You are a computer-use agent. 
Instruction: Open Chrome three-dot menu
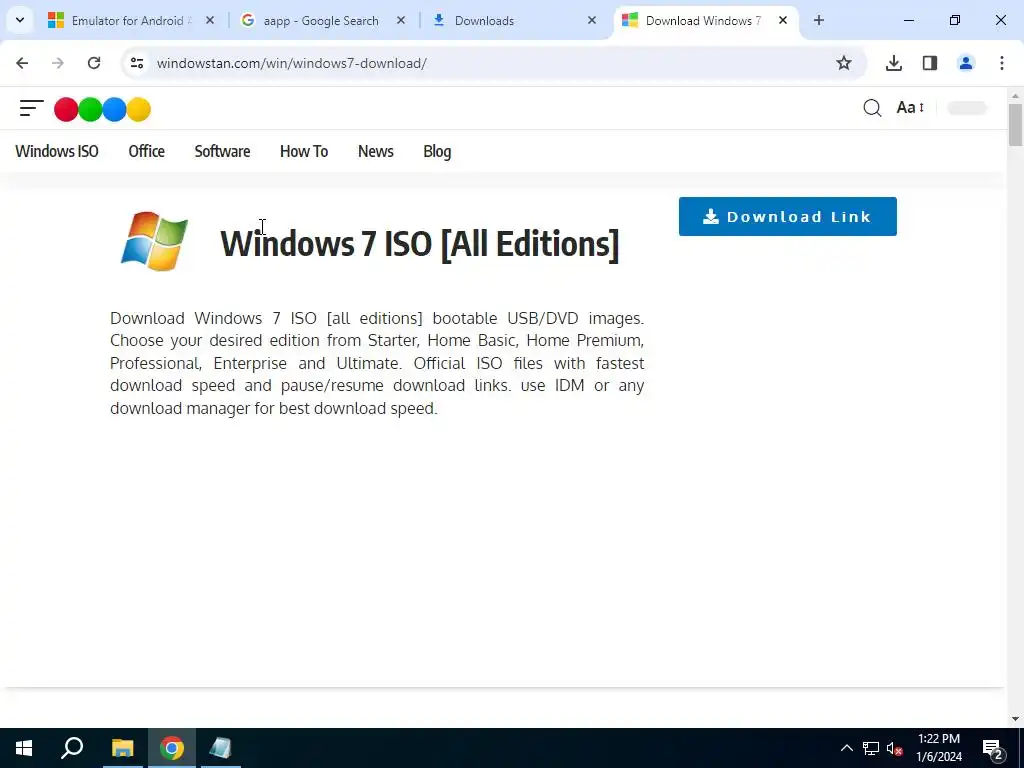1002,63
